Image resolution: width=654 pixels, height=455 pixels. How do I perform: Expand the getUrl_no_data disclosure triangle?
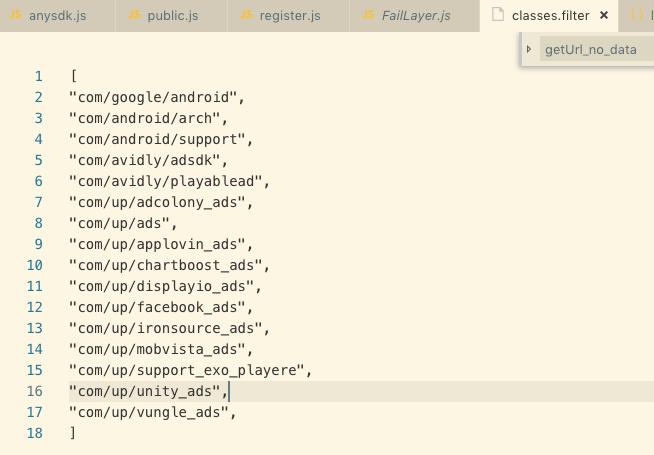pyautogui.click(x=529, y=49)
